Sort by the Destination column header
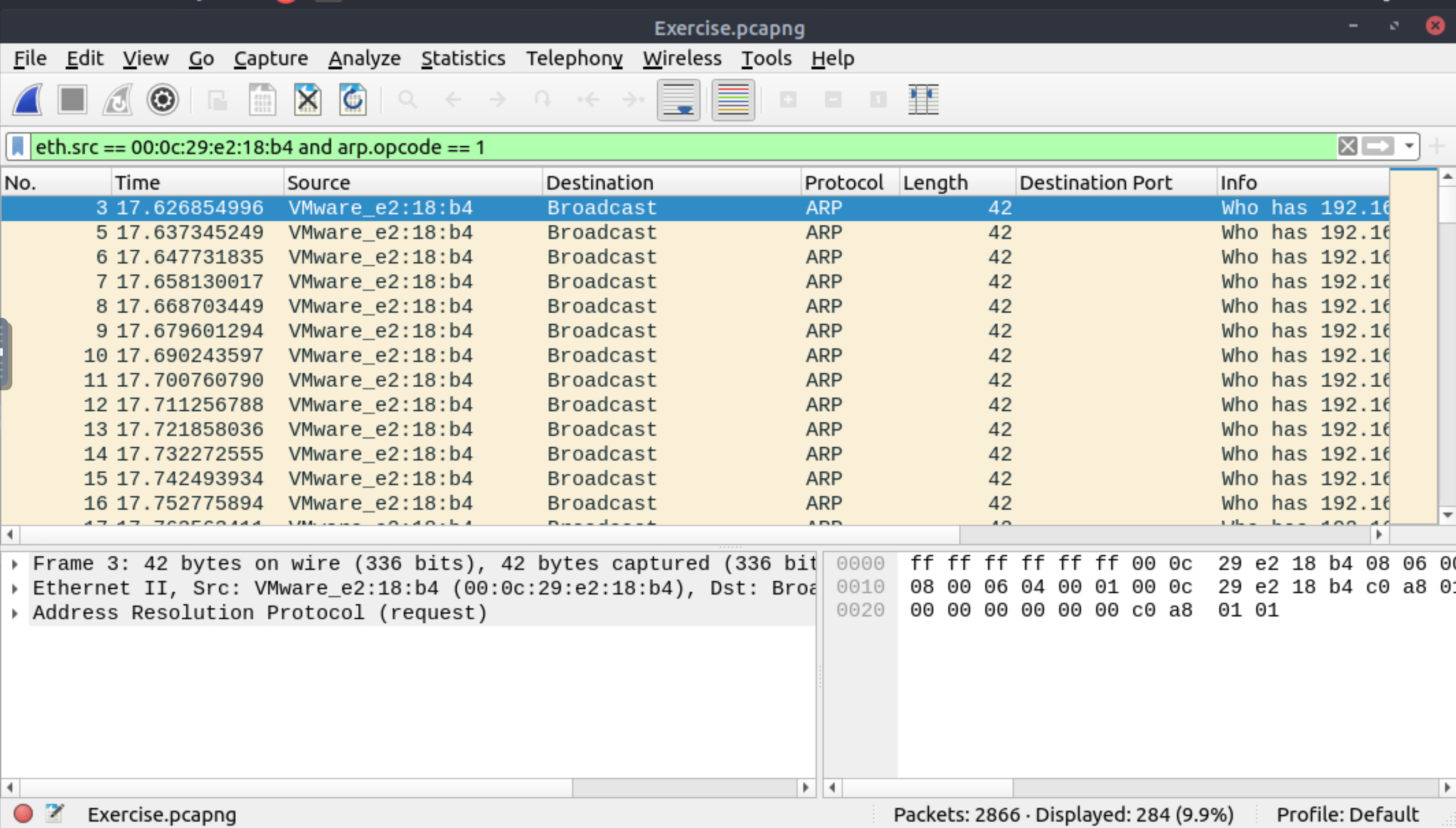This screenshot has width=1456, height=828. (672, 182)
